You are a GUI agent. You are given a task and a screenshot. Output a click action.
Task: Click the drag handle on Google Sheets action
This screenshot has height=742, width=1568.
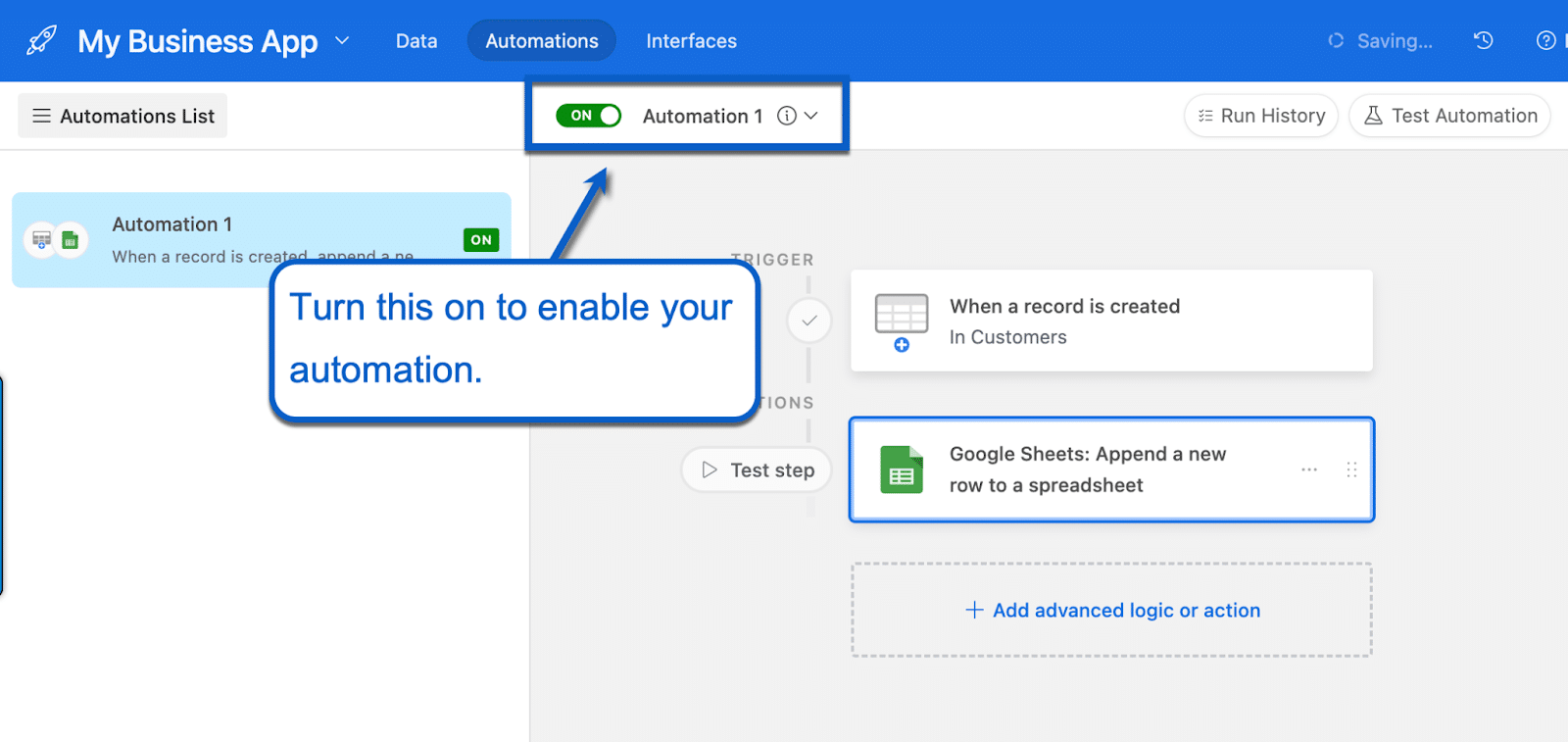pos(1351,470)
